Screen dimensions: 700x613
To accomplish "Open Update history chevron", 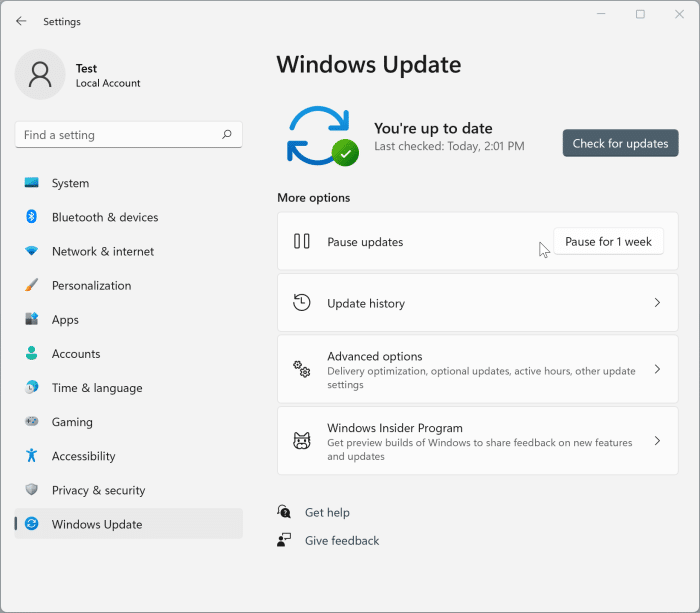I will click(657, 303).
